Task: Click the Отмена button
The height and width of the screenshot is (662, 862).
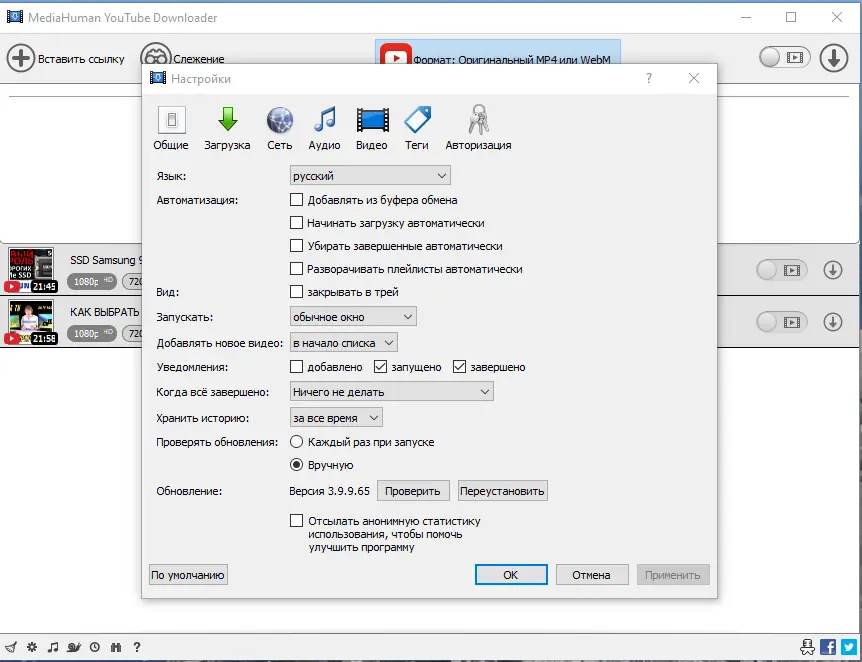Action: tap(592, 575)
